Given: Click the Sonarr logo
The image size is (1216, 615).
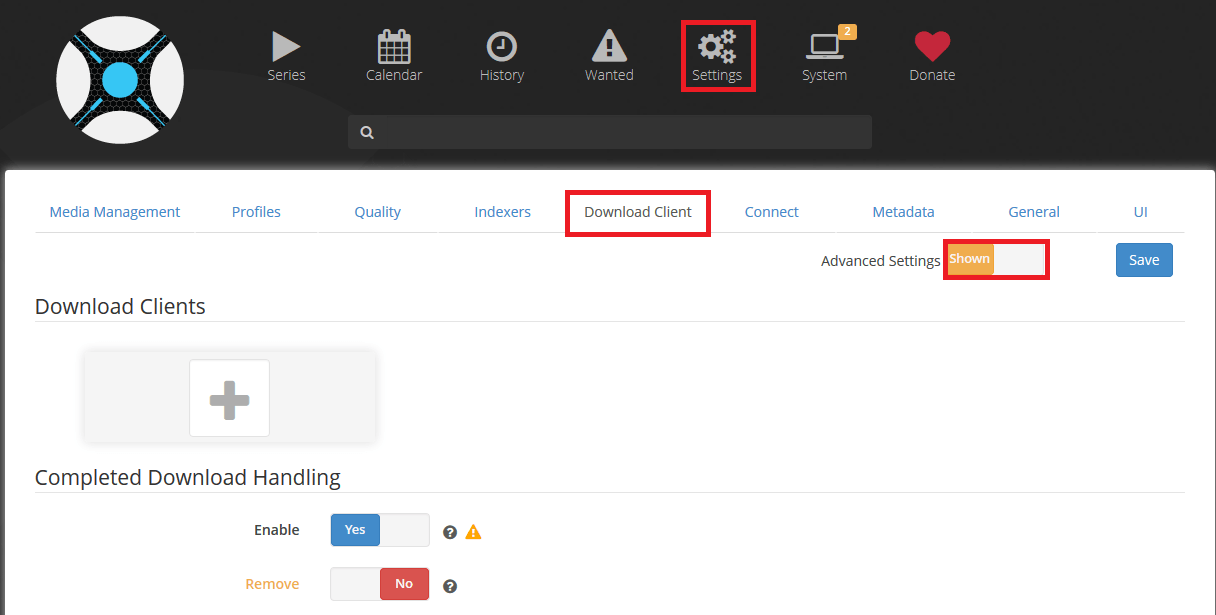Looking at the screenshot, I should 120,80.
